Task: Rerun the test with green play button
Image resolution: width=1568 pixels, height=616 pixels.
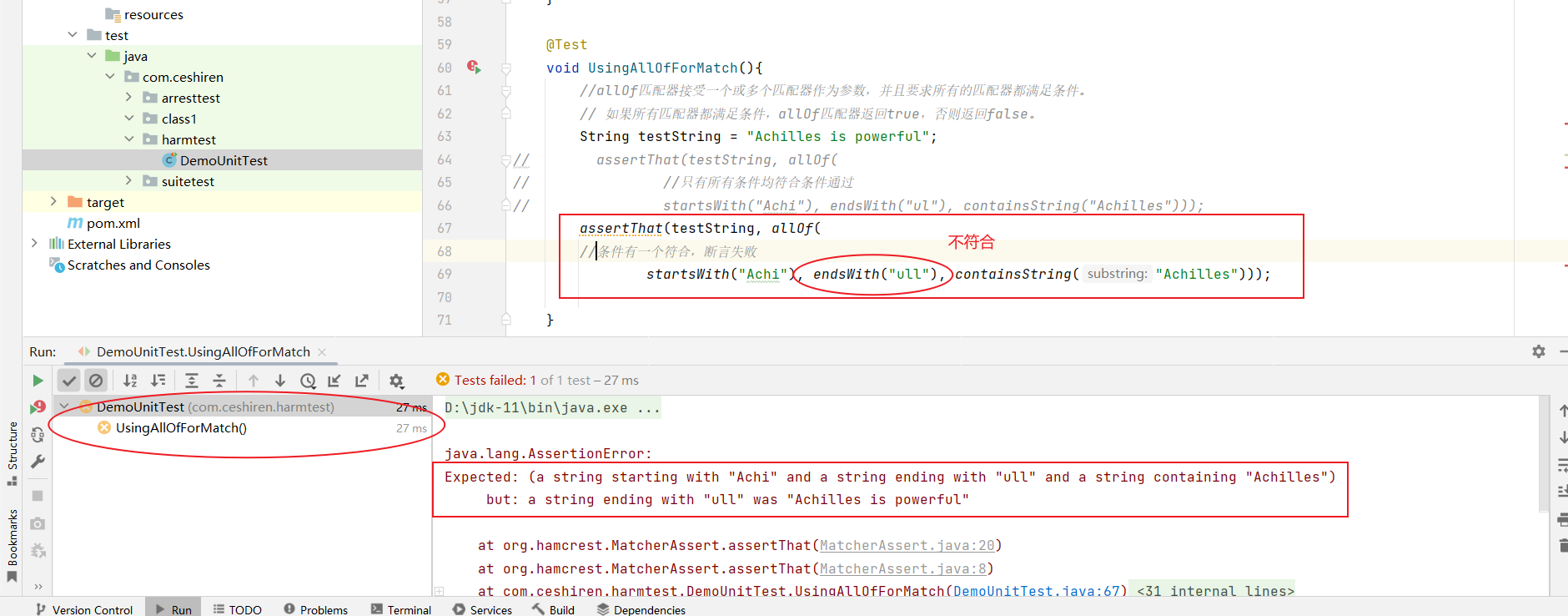Action: pyautogui.click(x=38, y=381)
